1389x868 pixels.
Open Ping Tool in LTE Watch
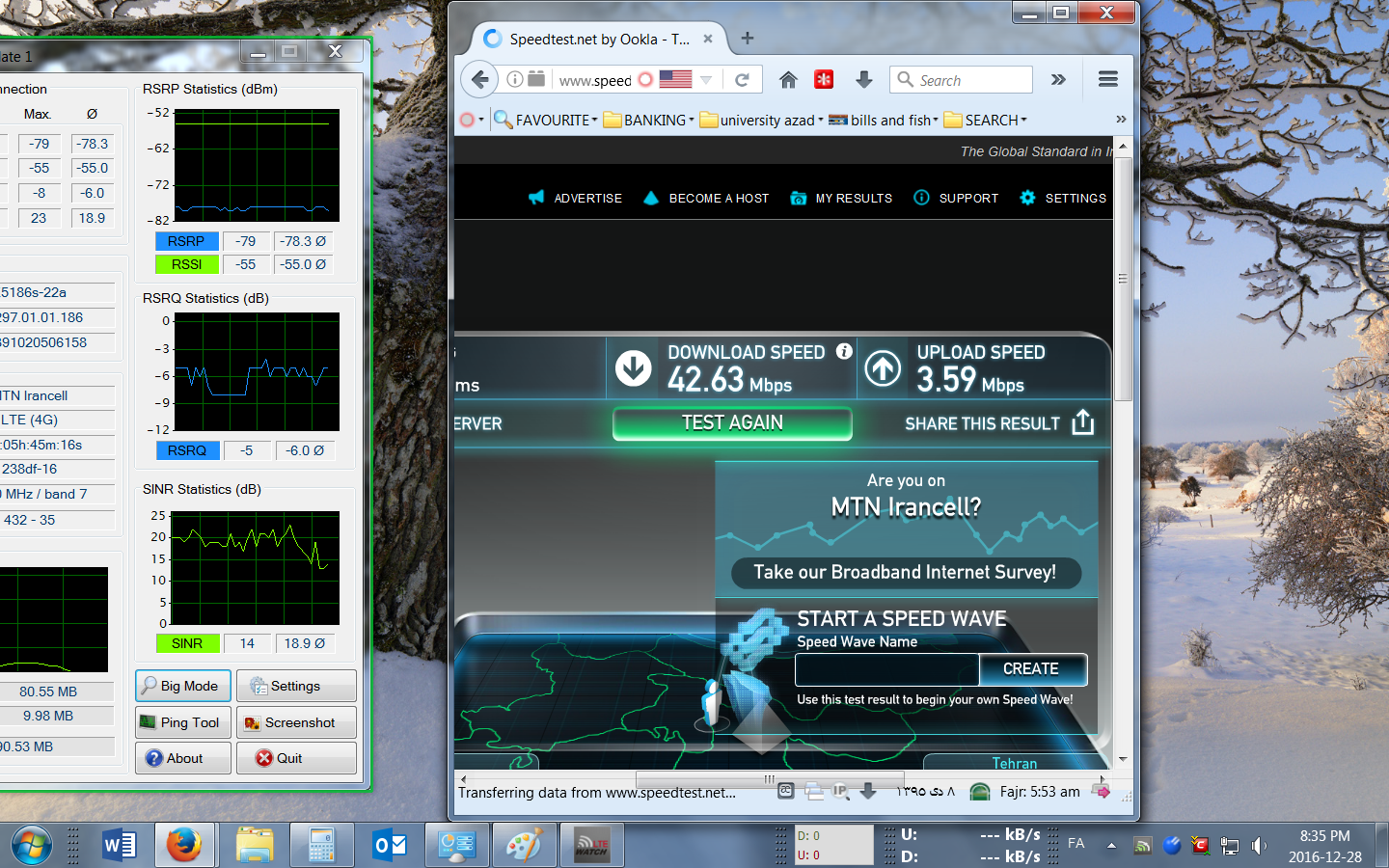click(183, 722)
